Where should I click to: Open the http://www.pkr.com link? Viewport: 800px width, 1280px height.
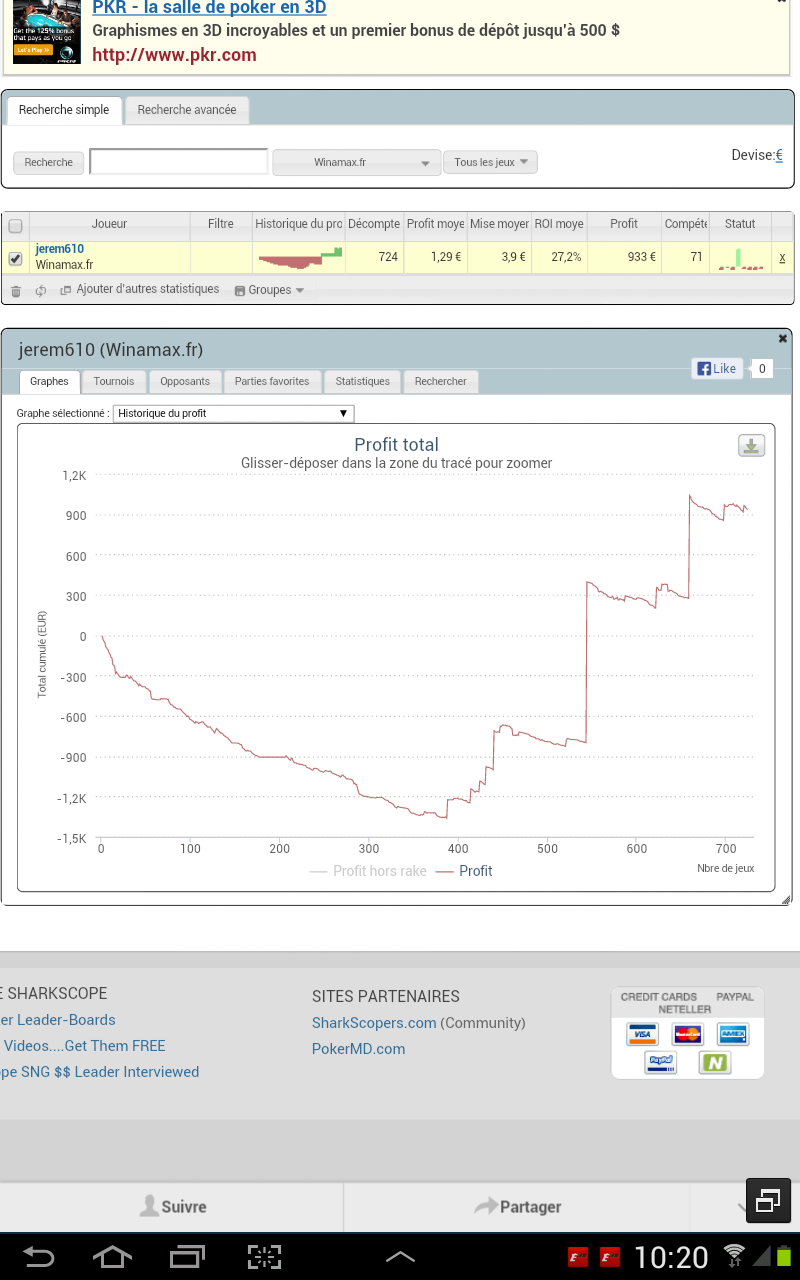pos(174,55)
